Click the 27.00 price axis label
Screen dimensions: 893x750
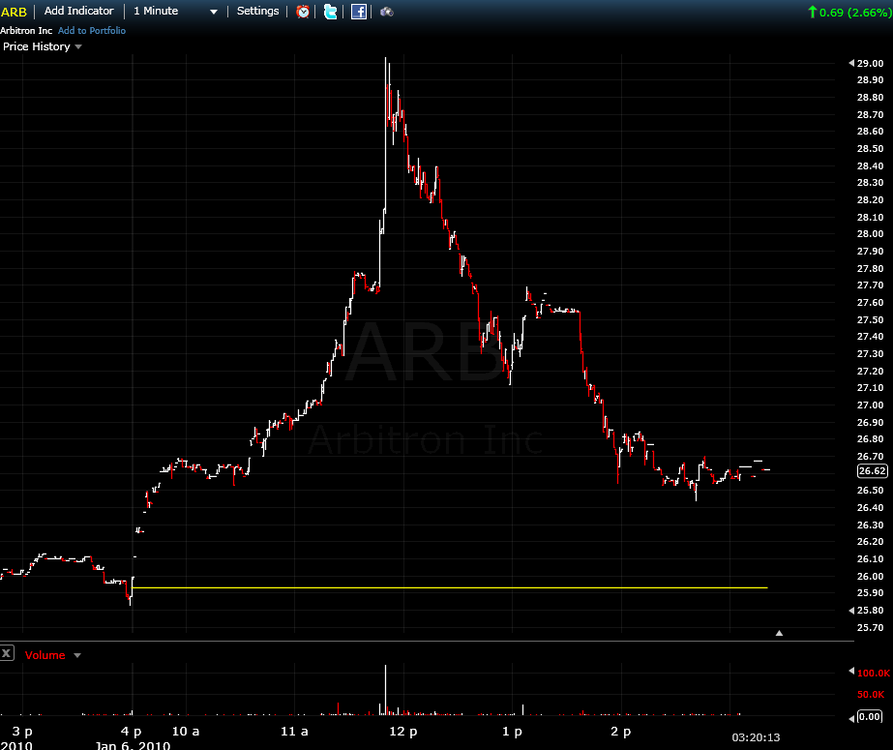click(x=870, y=405)
